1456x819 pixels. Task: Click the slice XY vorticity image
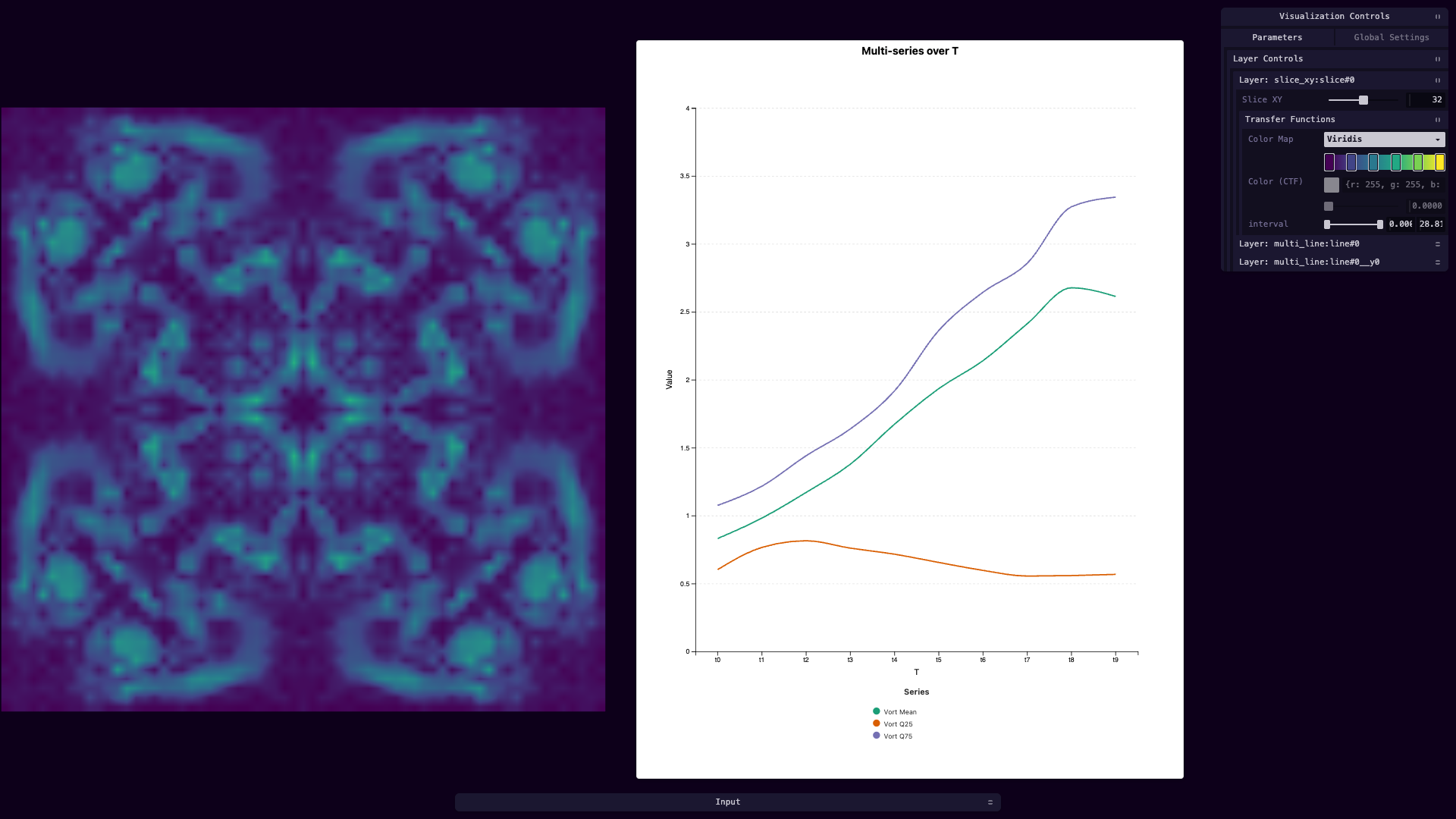coord(303,409)
